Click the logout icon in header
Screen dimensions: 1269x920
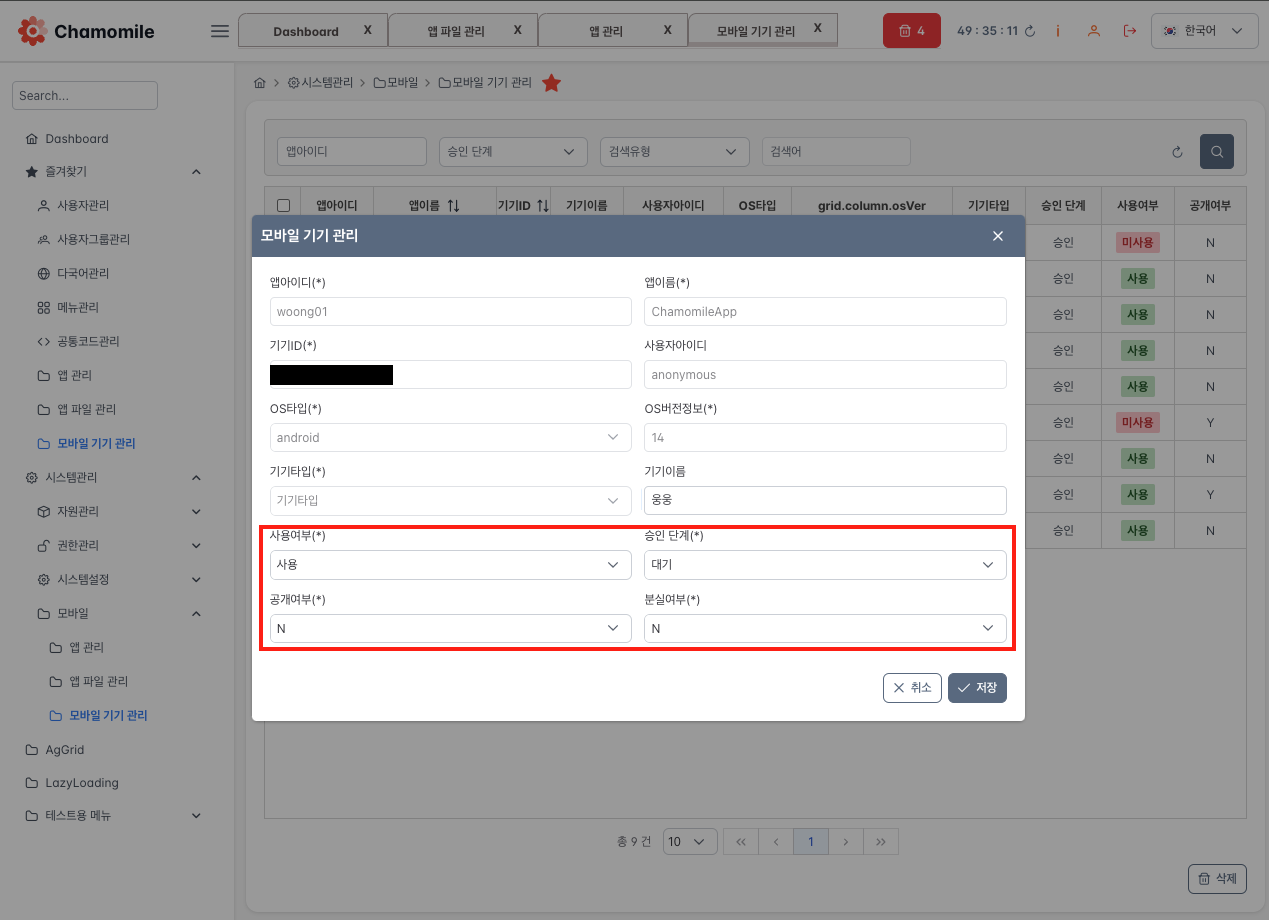[x=1130, y=31]
